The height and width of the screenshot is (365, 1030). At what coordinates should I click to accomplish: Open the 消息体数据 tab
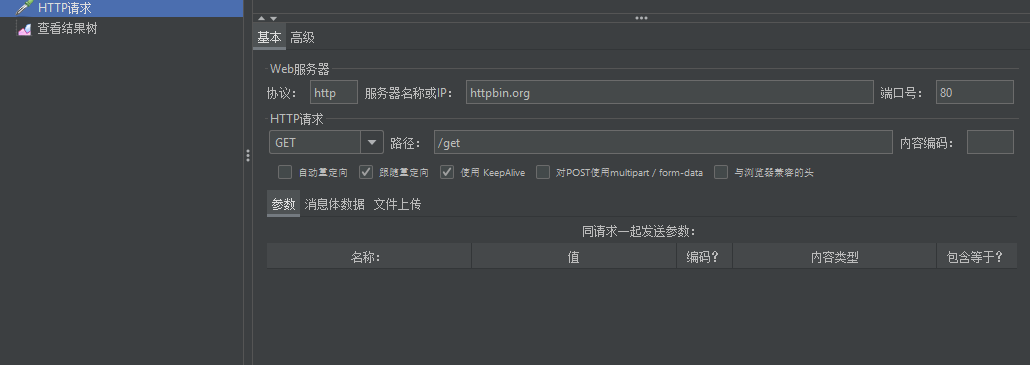[334, 204]
